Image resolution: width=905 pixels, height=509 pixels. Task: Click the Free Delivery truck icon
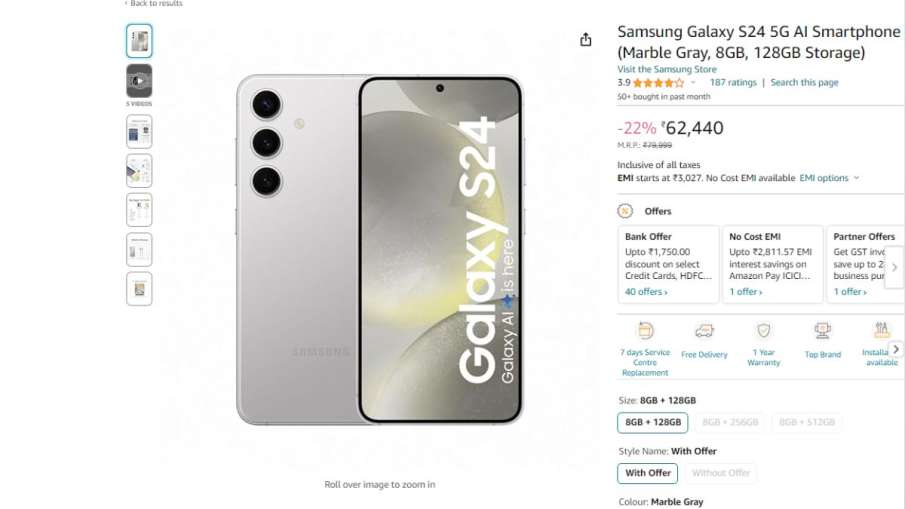pyautogui.click(x=704, y=331)
